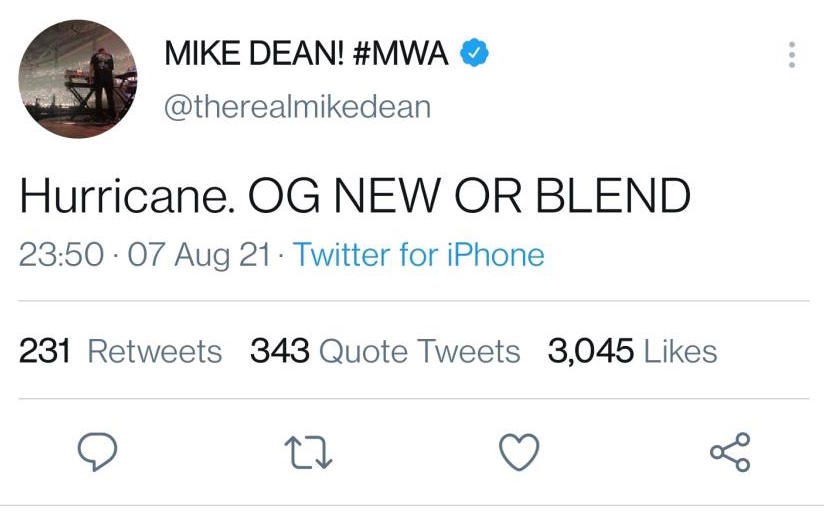
Task: Like the tweet with the heart icon
Action: 519,452
